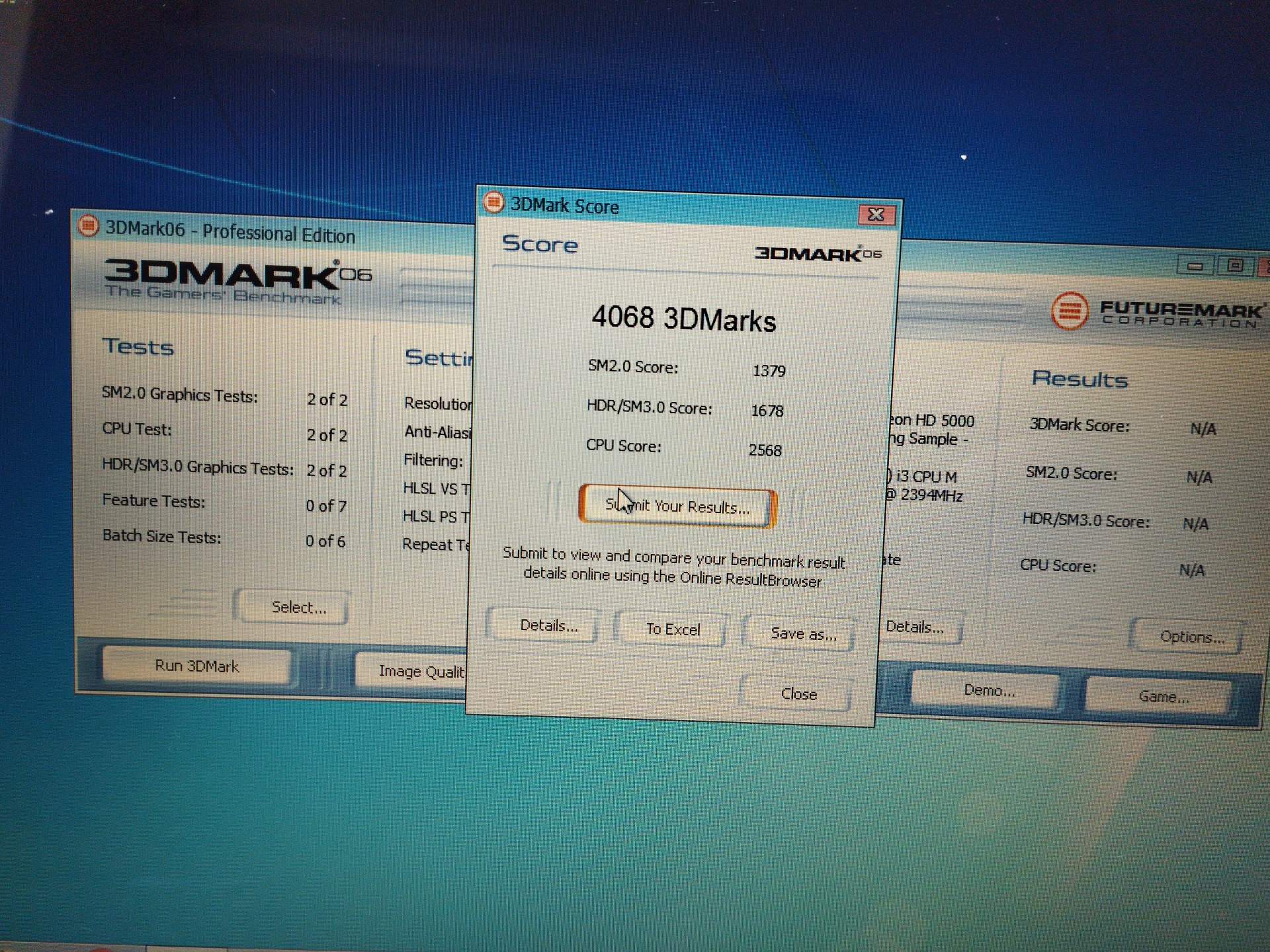Close 3DMark Score dialog via X button
This screenshot has width=1270, height=952.
(x=876, y=215)
